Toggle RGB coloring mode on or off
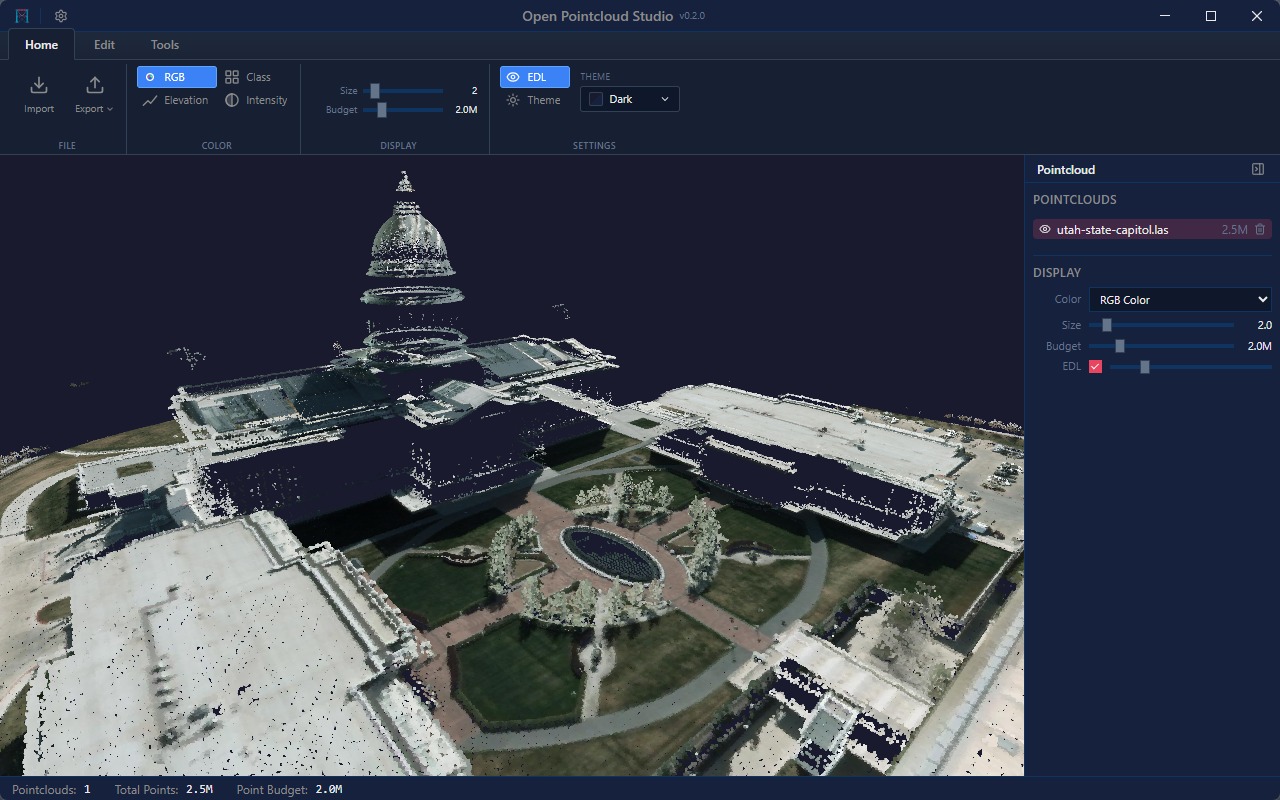Image resolution: width=1280 pixels, height=800 pixels. [x=175, y=77]
